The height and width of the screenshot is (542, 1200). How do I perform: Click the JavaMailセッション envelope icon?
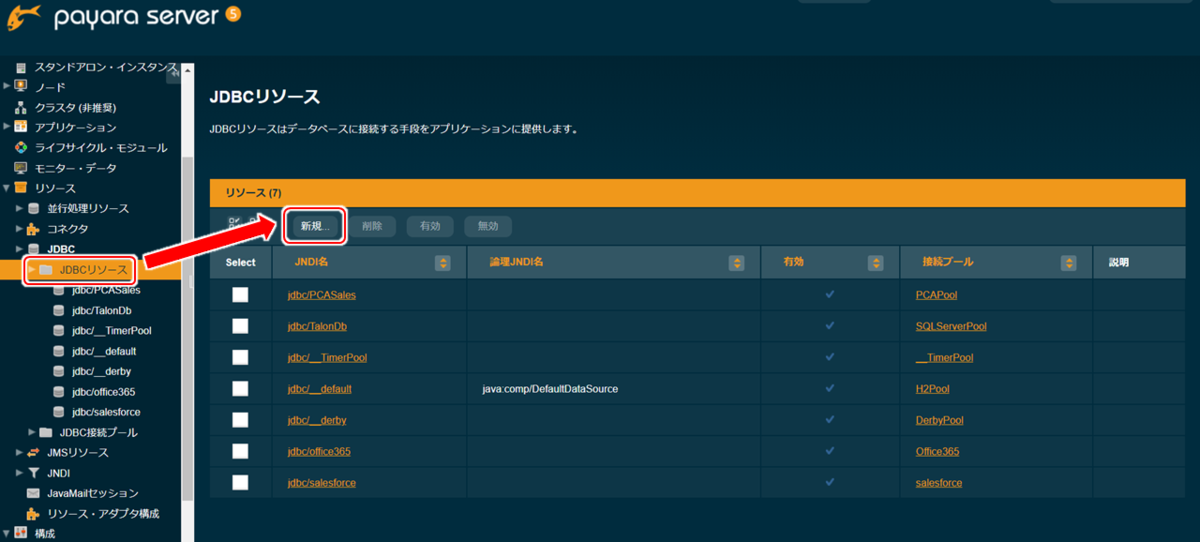click(33, 493)
